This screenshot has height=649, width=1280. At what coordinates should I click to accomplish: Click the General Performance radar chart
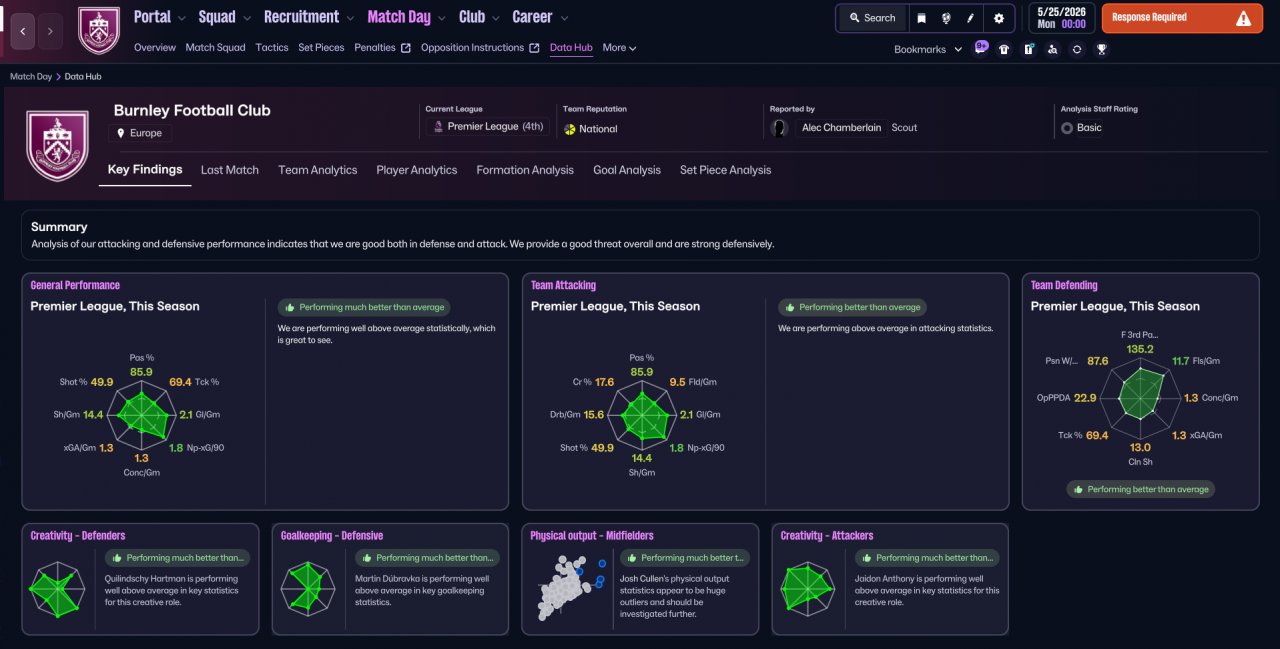[142, 414]
